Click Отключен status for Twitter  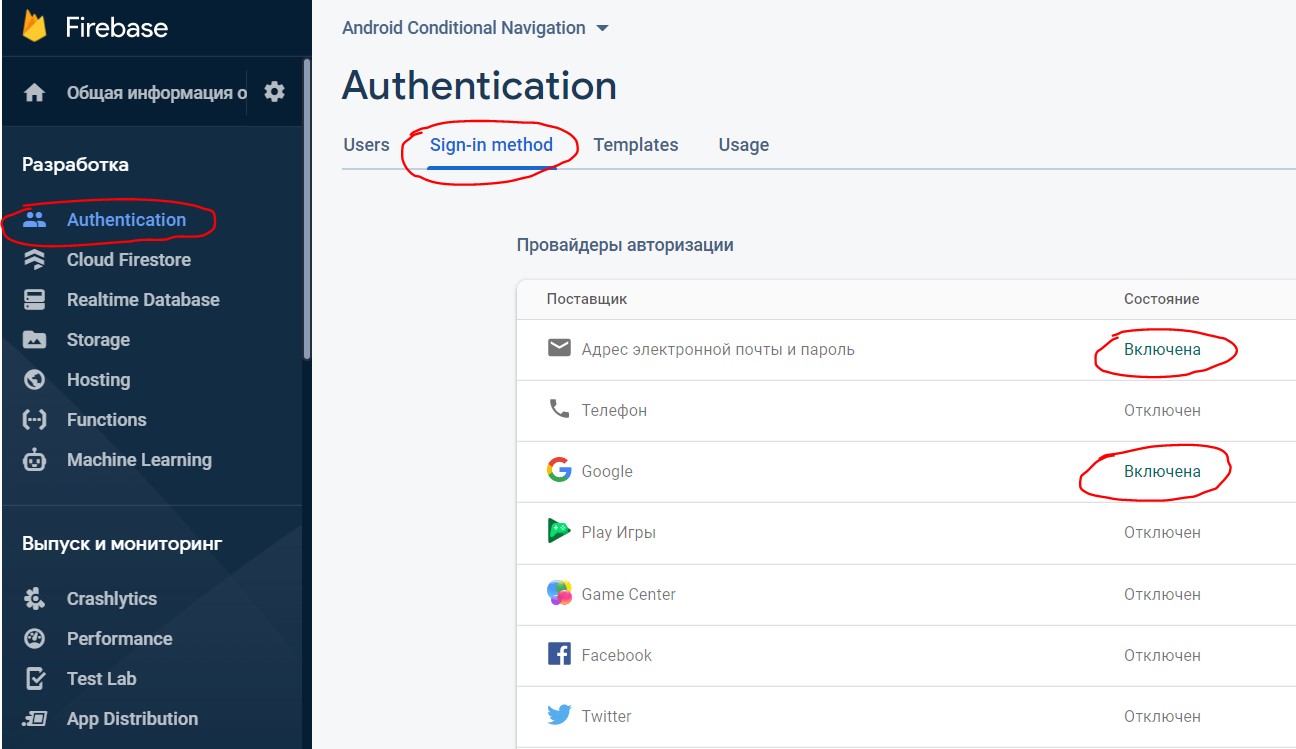coord(1162,716)
